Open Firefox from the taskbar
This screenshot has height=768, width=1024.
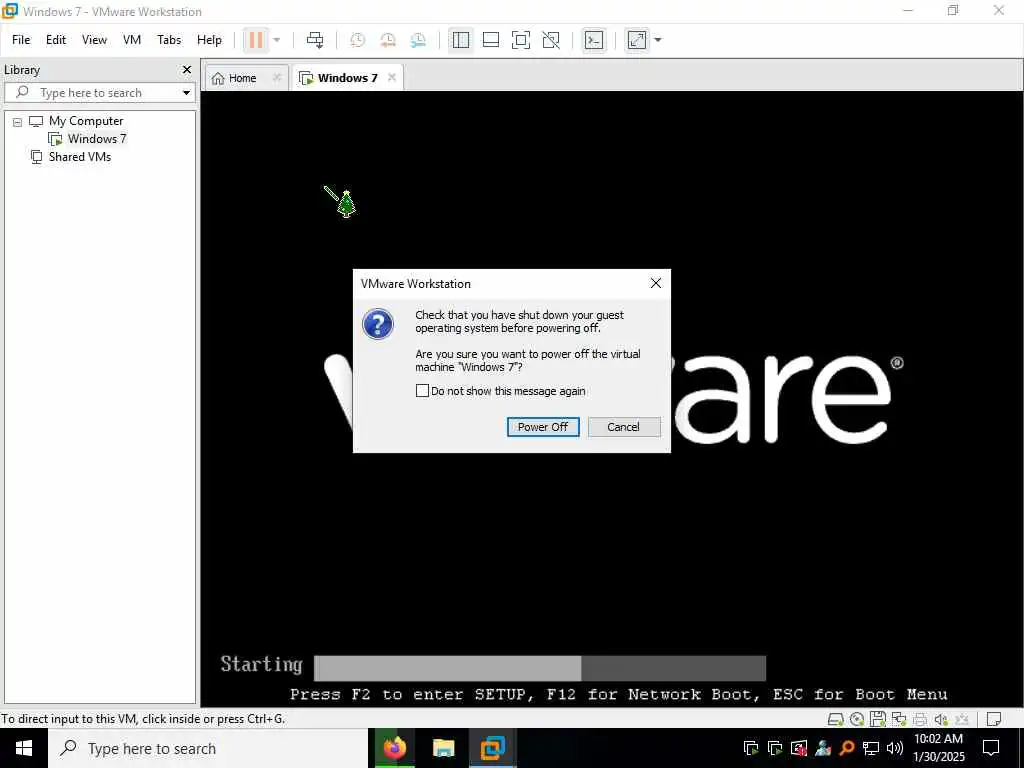(x=394, y=748)
